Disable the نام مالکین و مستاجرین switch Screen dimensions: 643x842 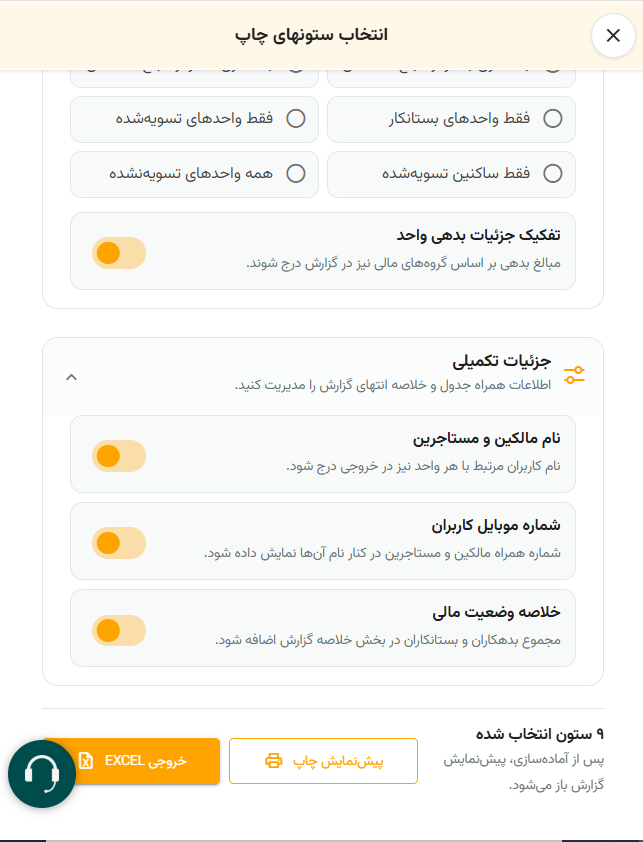click(119, 456)
